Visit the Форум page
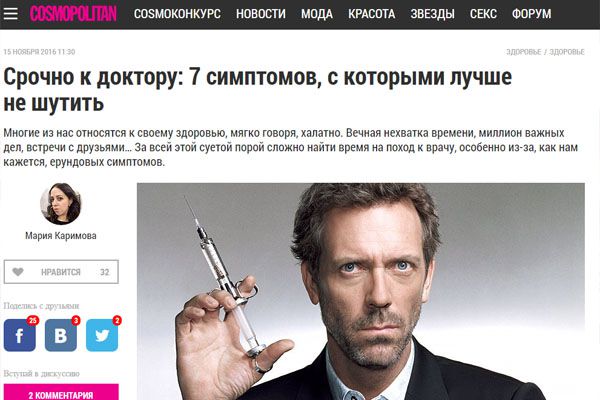Image resolution: width=600 pixels, height=400 pixels. pos(532,14)
